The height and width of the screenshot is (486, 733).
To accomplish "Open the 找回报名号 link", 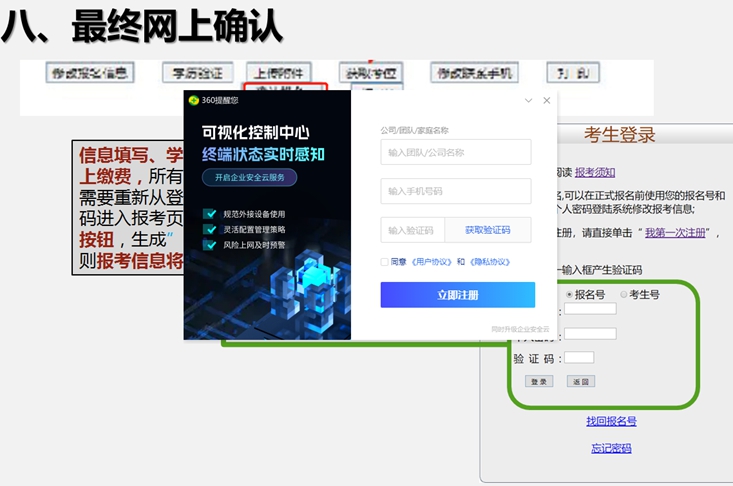I will click(611, 422).
